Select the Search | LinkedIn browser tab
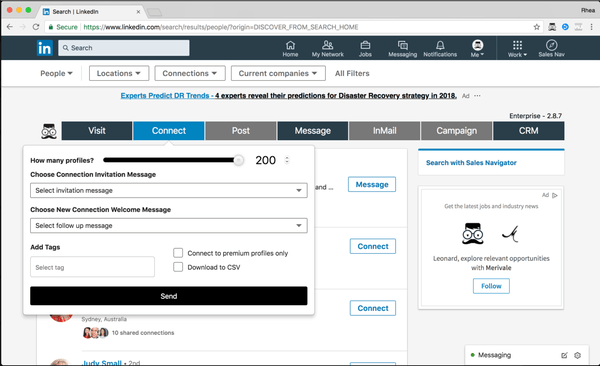Viewport: 600px width, 366px height. [91, 11]
